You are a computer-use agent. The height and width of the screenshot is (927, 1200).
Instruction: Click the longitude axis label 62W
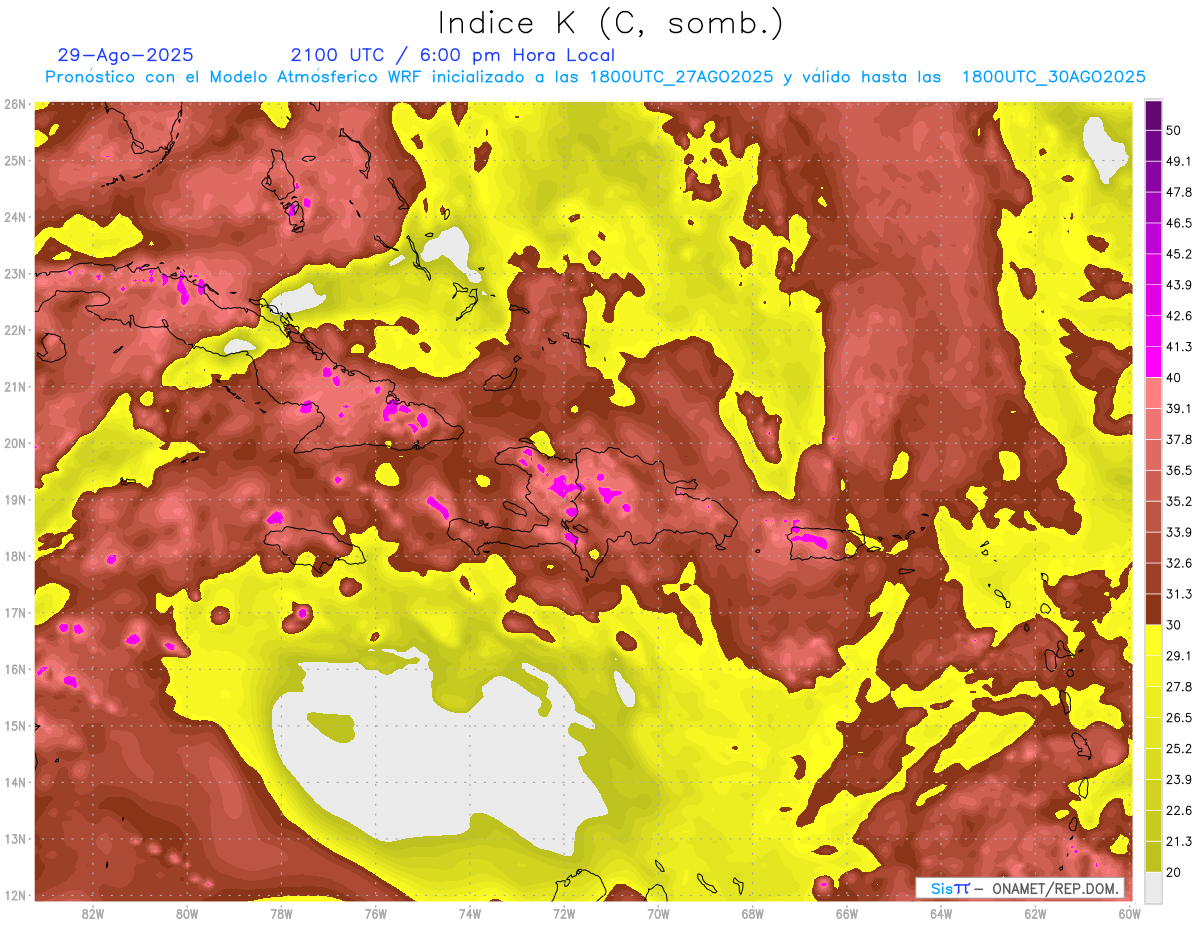[x=1035, y=913]
